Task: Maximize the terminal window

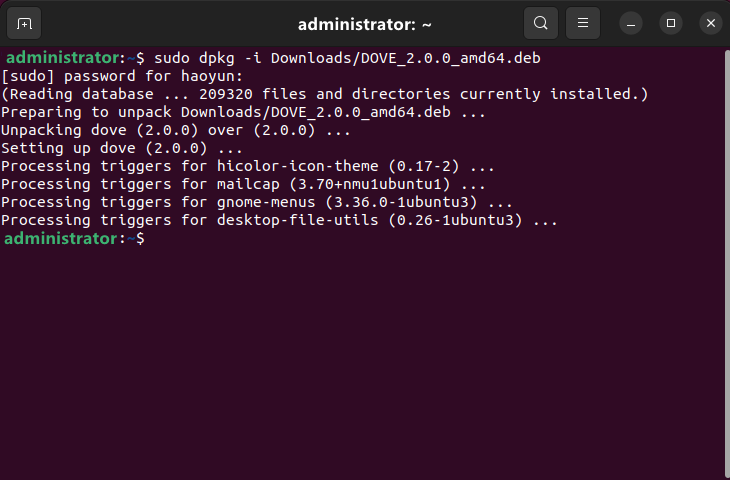Action: 671,23
